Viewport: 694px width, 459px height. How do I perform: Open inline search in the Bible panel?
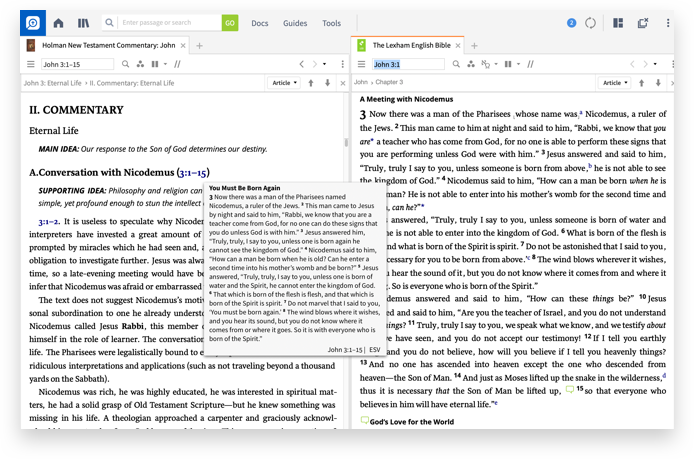pyautogui.click(x=456, y=64)
